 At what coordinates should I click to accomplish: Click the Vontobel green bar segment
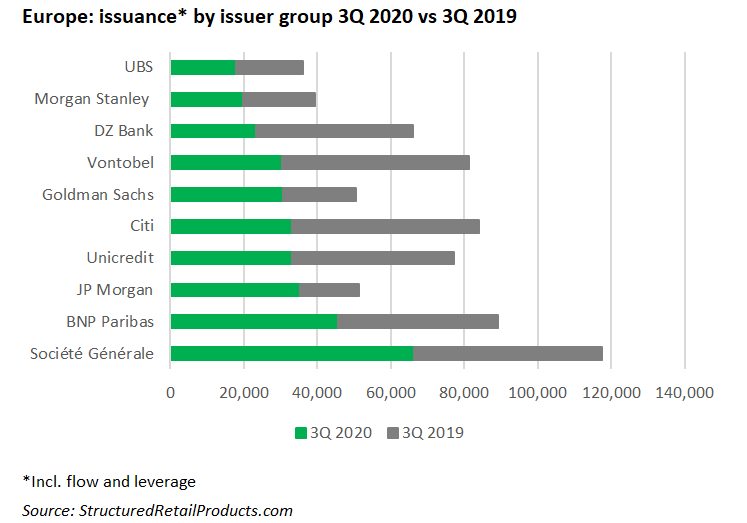point(226,162)
